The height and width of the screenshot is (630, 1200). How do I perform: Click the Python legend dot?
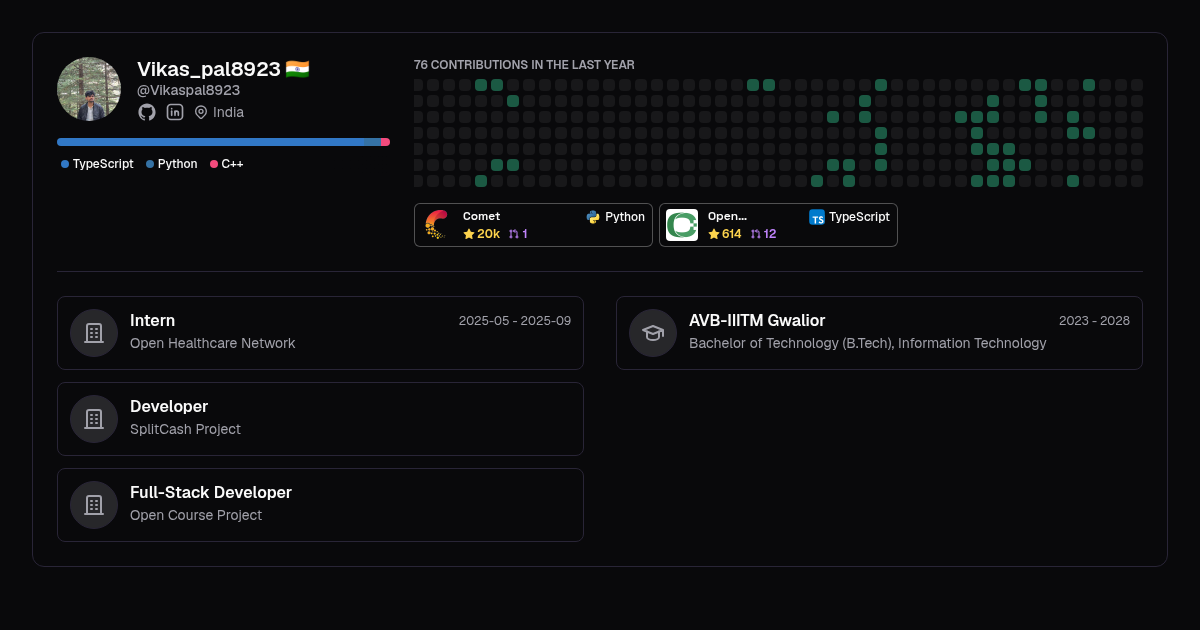coord(150,164)
